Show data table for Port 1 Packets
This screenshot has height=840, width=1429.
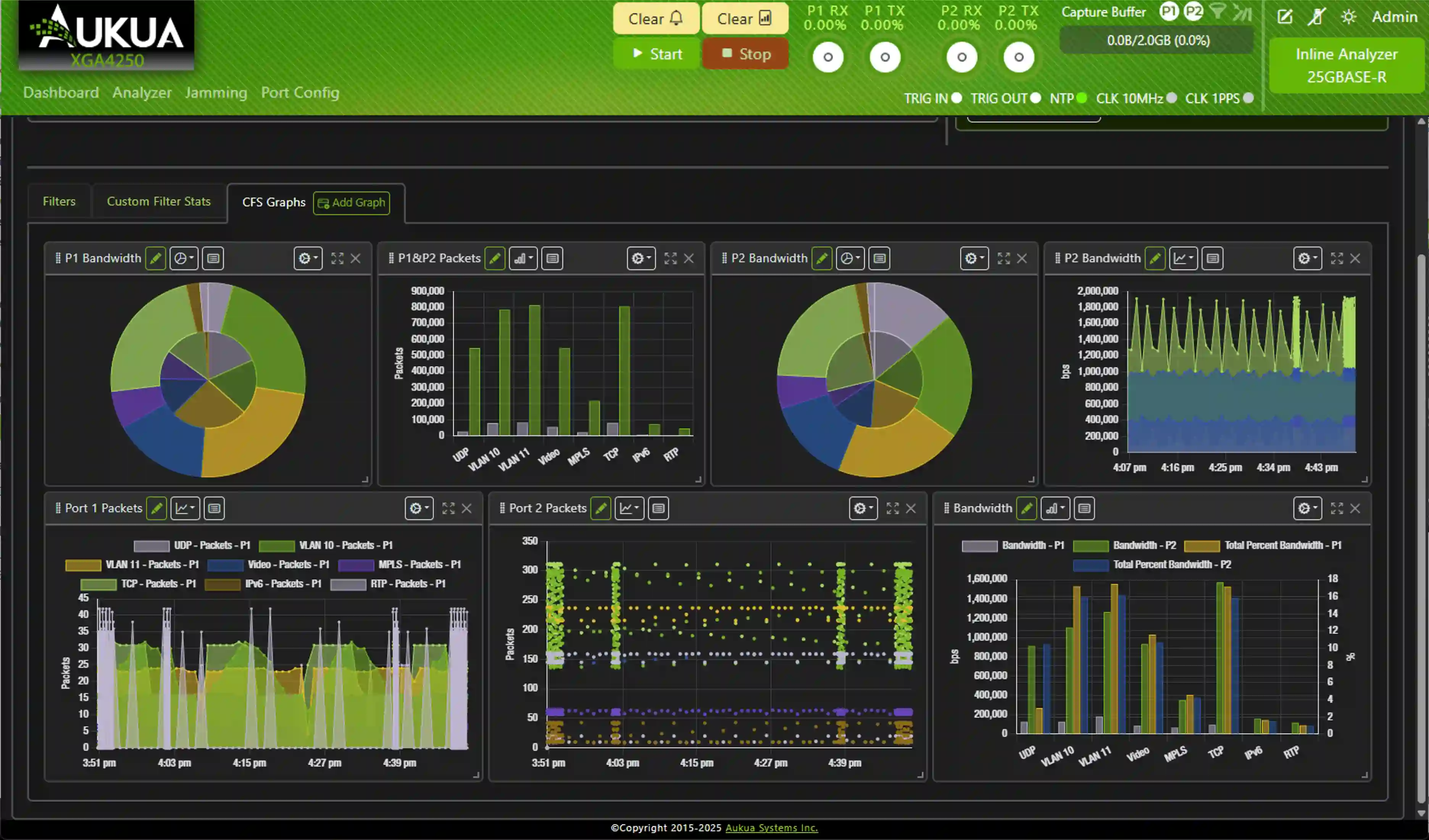point(215,509)
